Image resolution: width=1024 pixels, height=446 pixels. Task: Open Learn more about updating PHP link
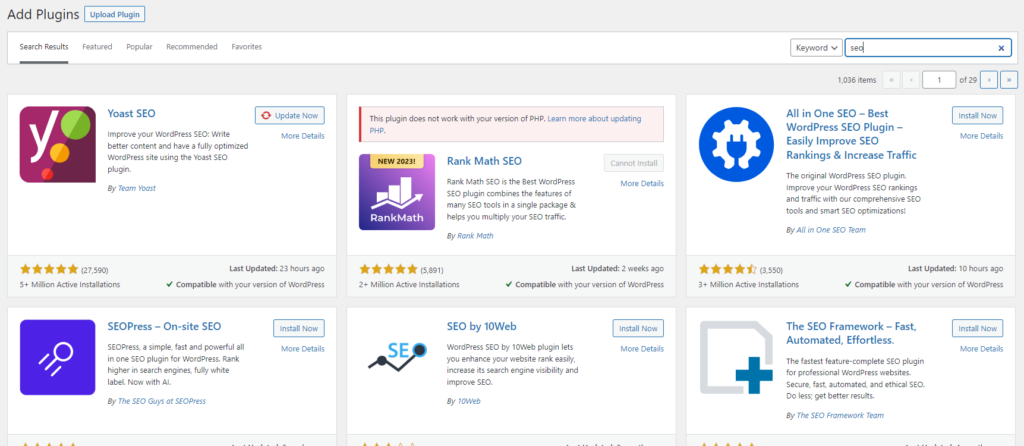505,124
